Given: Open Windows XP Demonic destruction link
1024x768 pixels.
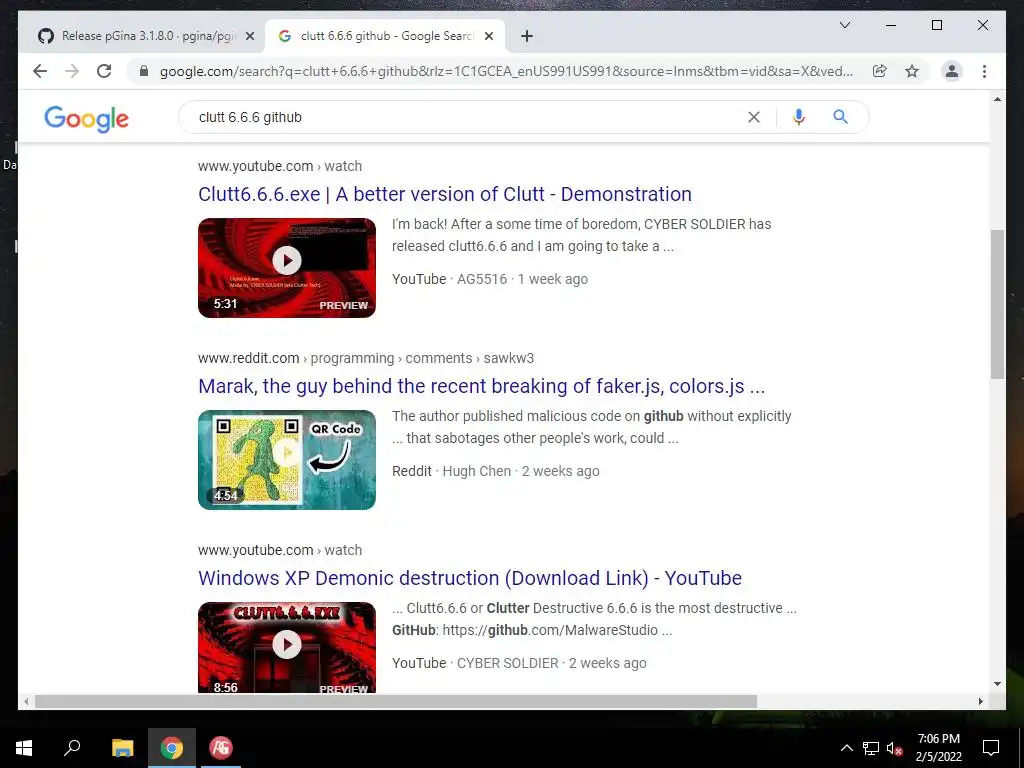Looking at the screenshot, I should click(470, 578).
